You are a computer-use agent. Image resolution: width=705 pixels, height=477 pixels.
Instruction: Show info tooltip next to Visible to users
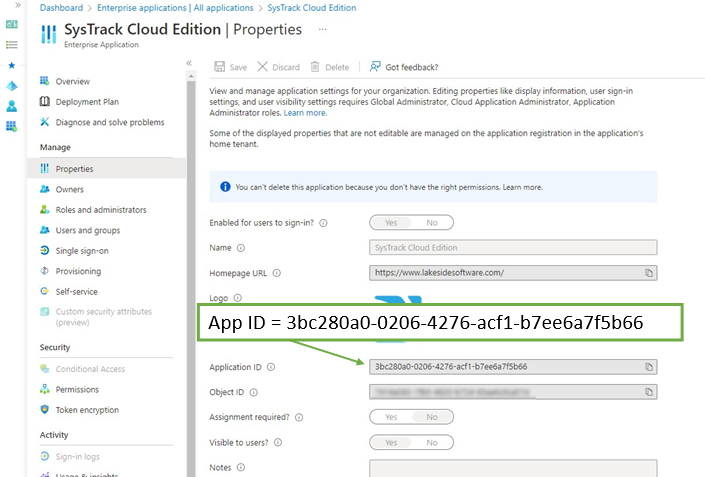point(278,443)
